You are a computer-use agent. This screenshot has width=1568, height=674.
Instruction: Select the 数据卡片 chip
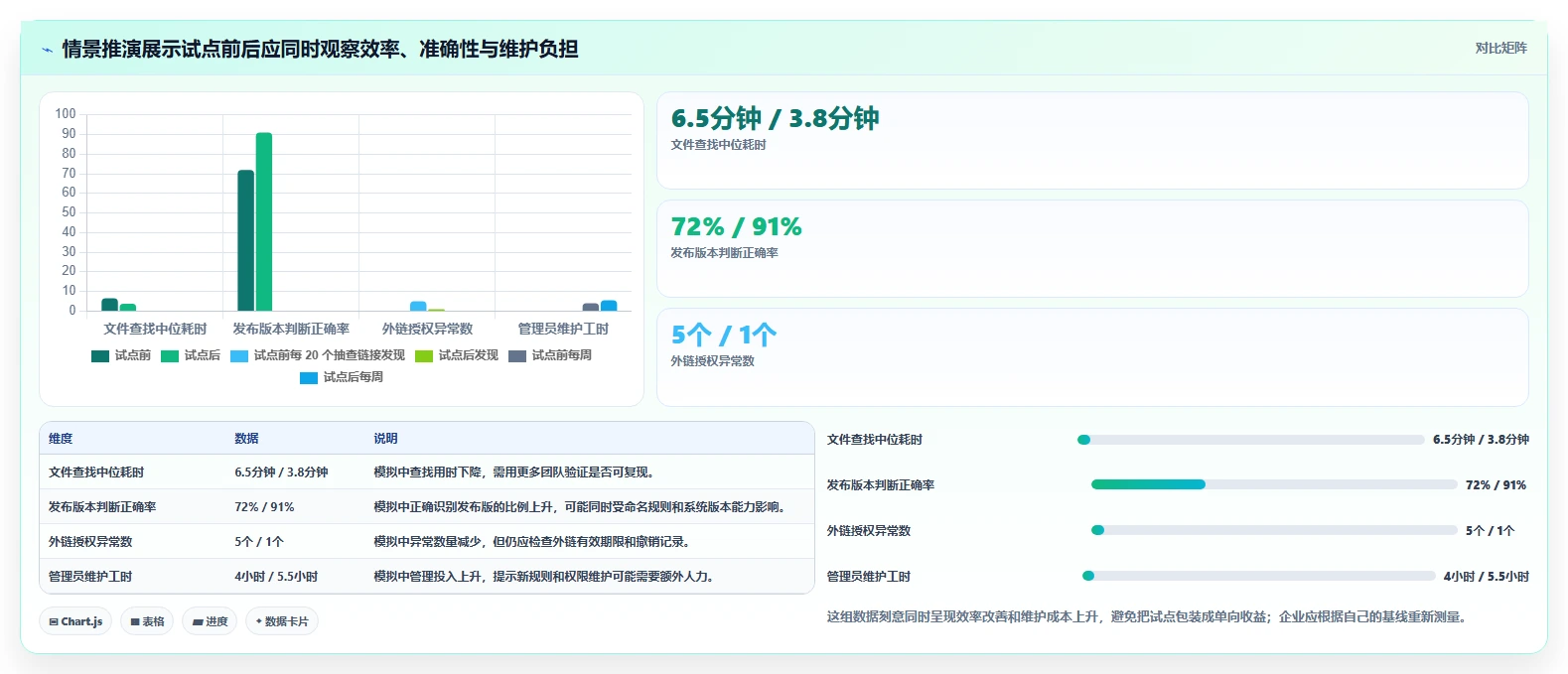pyautogui.click(x=282, y=621)
